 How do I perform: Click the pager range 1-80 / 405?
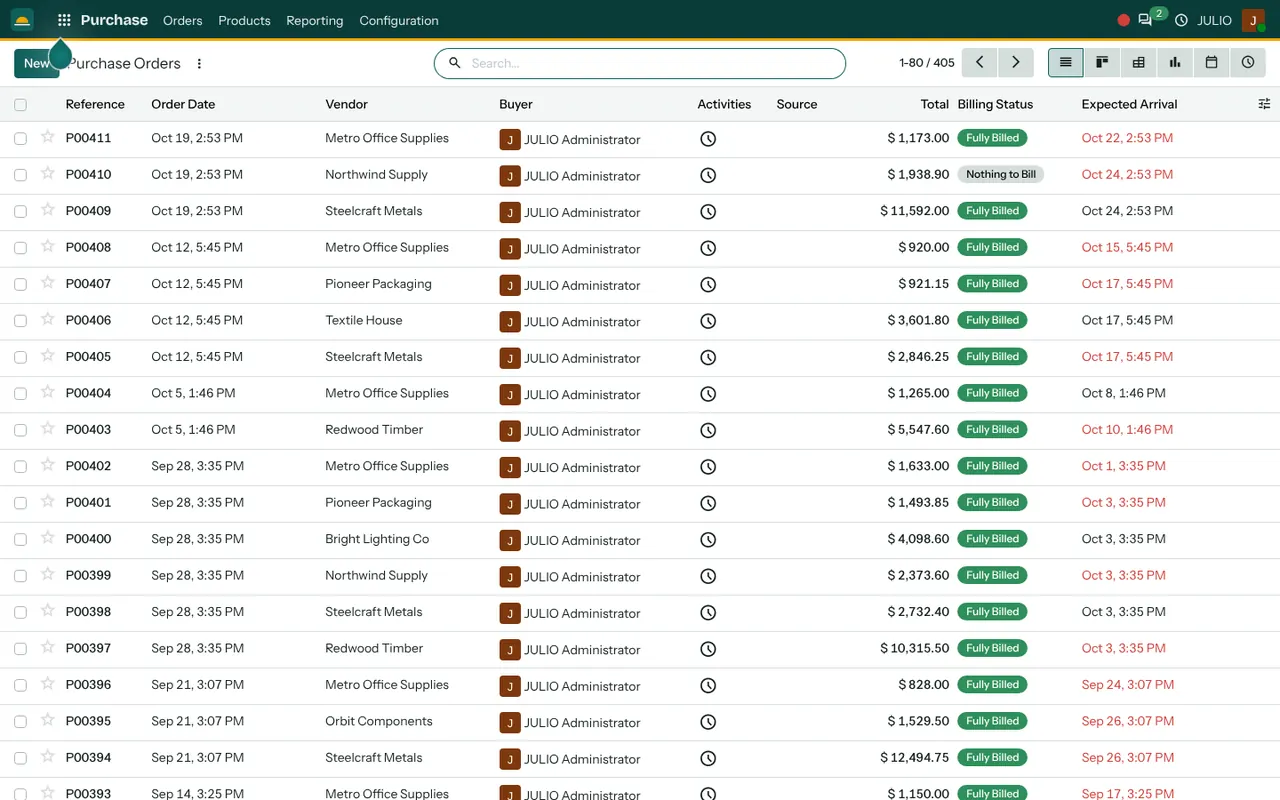pyautogui.click(x=927, y=63)
